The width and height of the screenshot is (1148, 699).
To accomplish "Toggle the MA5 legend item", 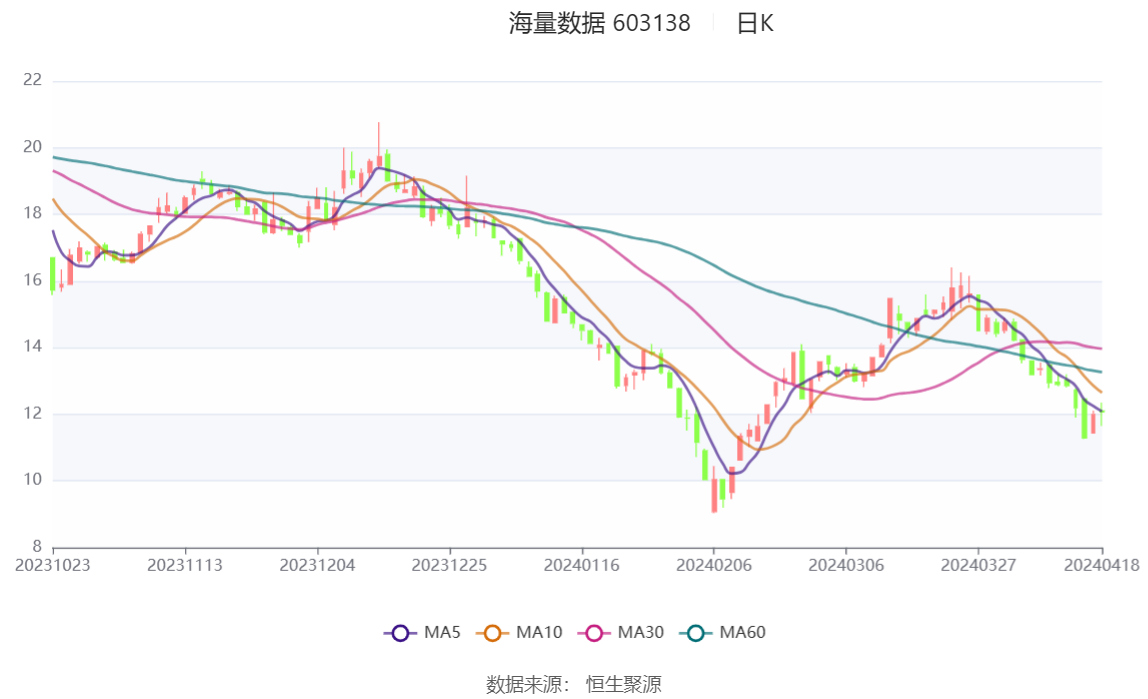I will pyautogui.click(x=422, y=632).
